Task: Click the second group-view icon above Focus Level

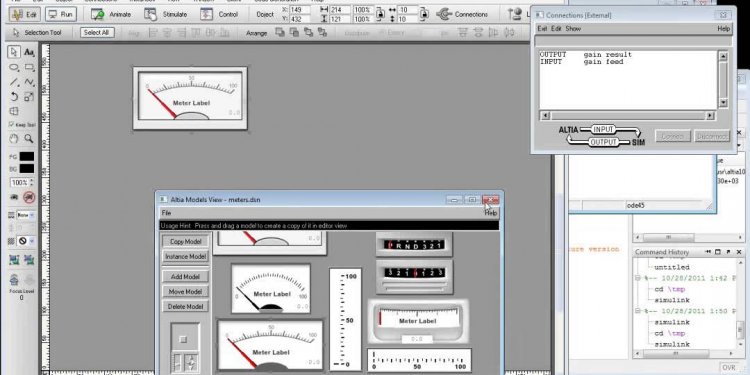Action: pos(29,260)
